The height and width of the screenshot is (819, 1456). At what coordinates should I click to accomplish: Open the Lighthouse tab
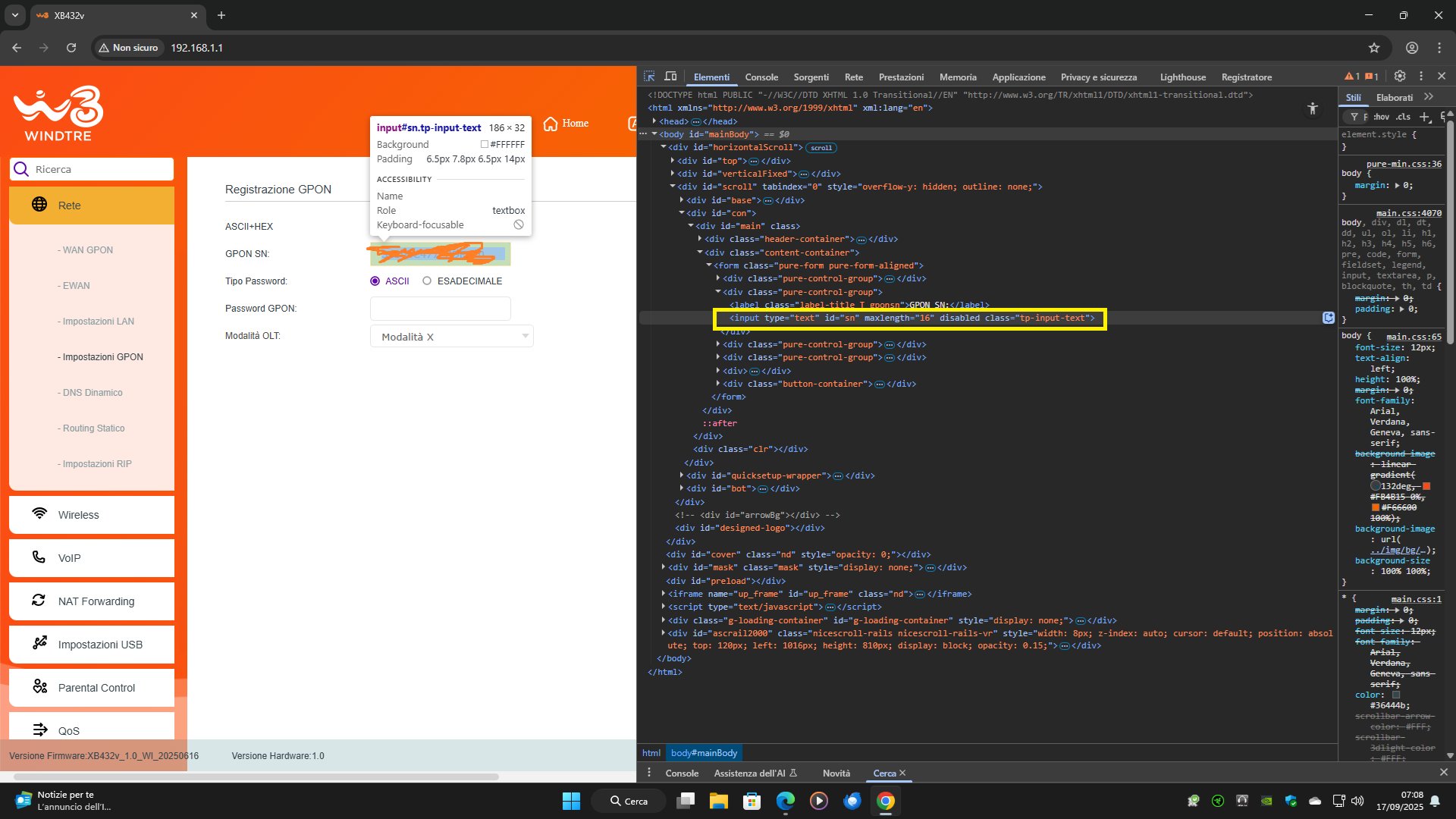click(1182, 77)
